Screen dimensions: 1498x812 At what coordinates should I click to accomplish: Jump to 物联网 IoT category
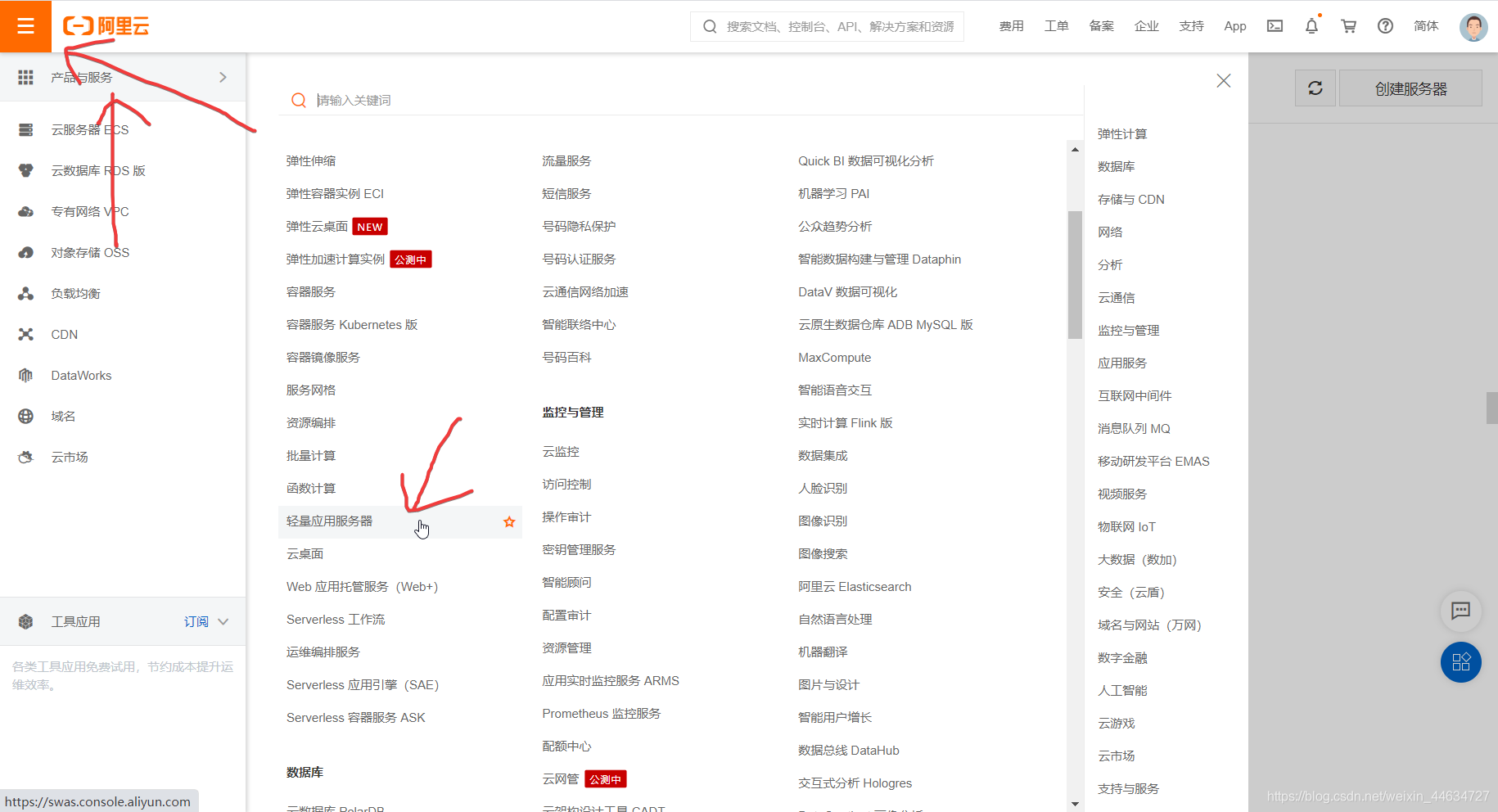tap(1126, 527)
